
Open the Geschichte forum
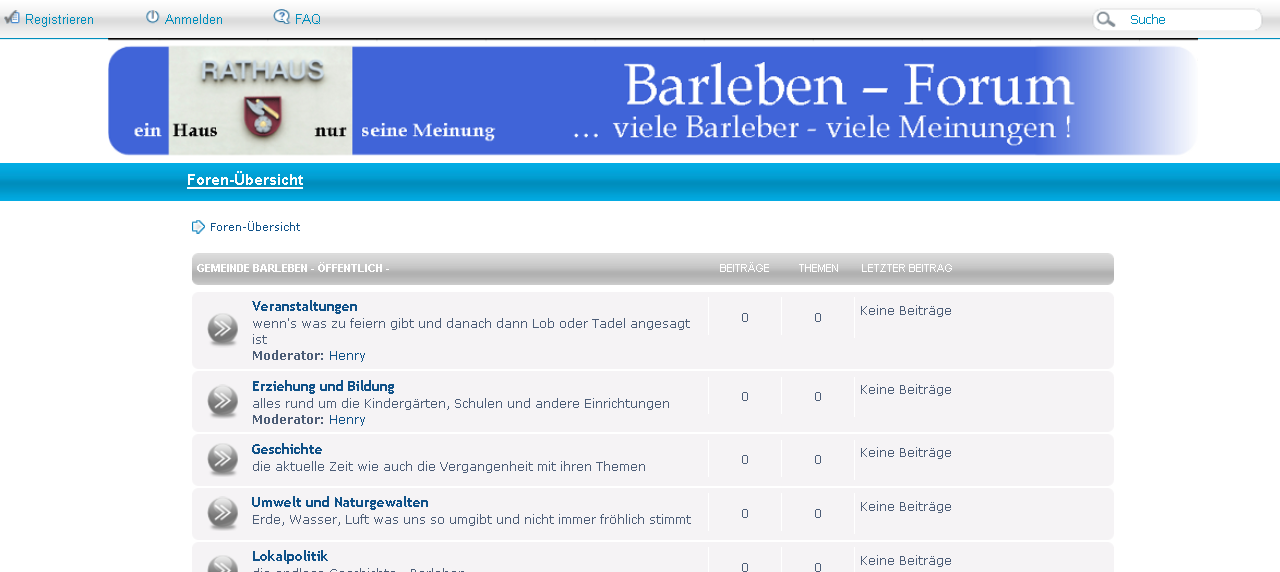click(286, 449)
